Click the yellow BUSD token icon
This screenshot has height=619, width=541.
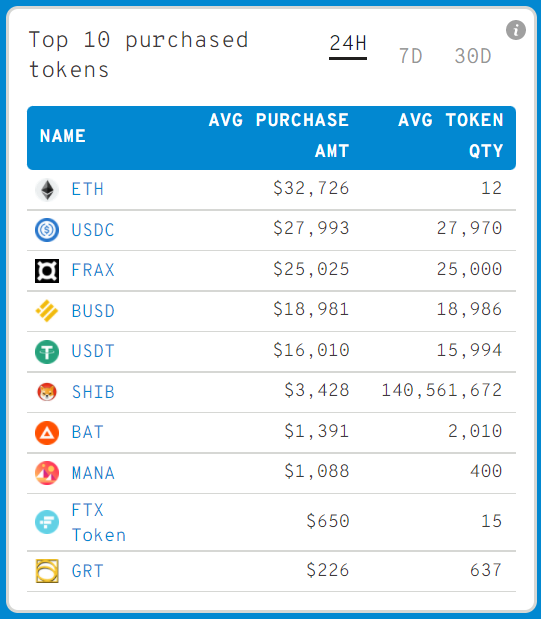tap(47, 311)
